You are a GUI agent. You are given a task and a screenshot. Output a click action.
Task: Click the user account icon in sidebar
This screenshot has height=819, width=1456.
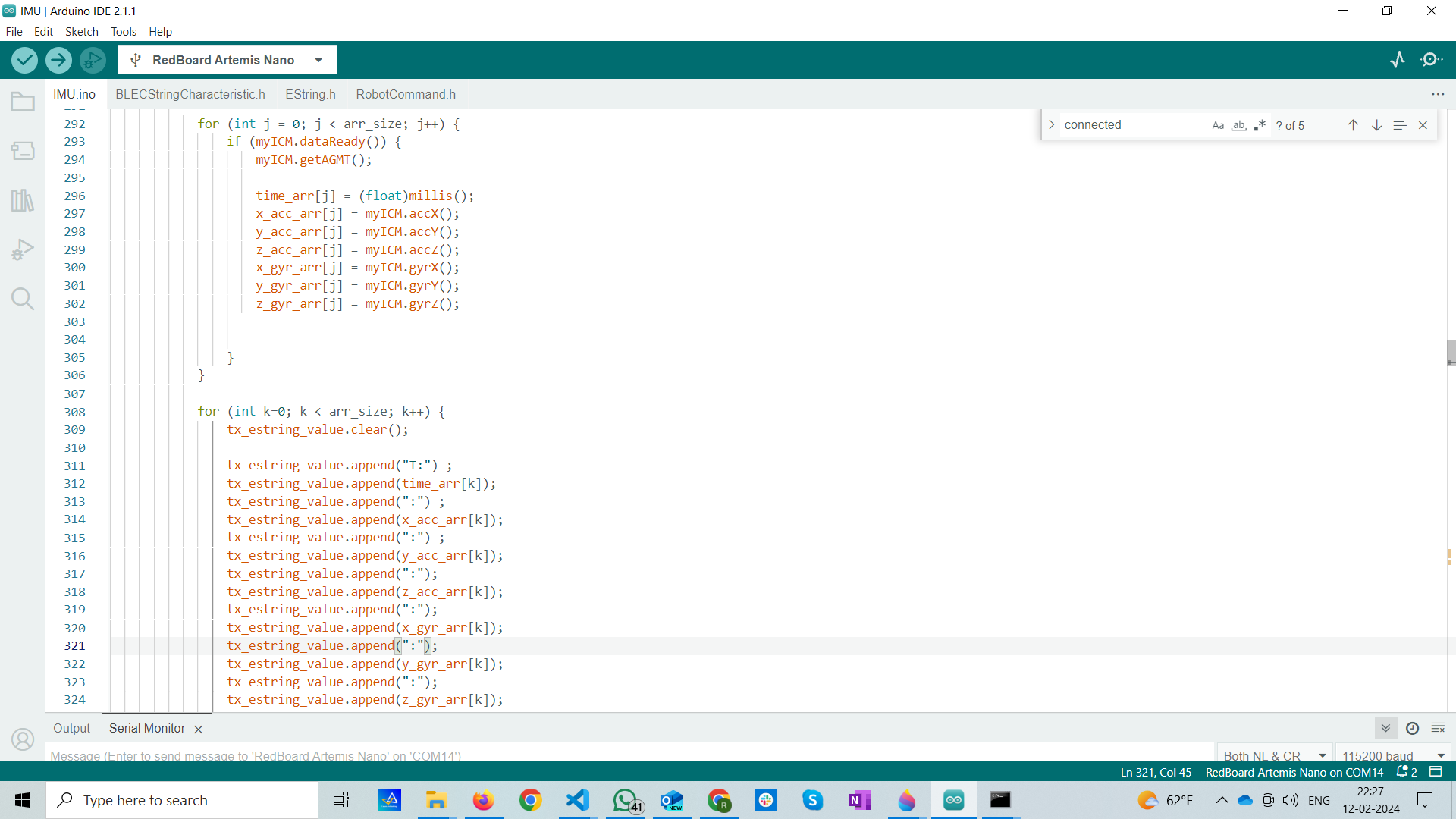(23, 739)
